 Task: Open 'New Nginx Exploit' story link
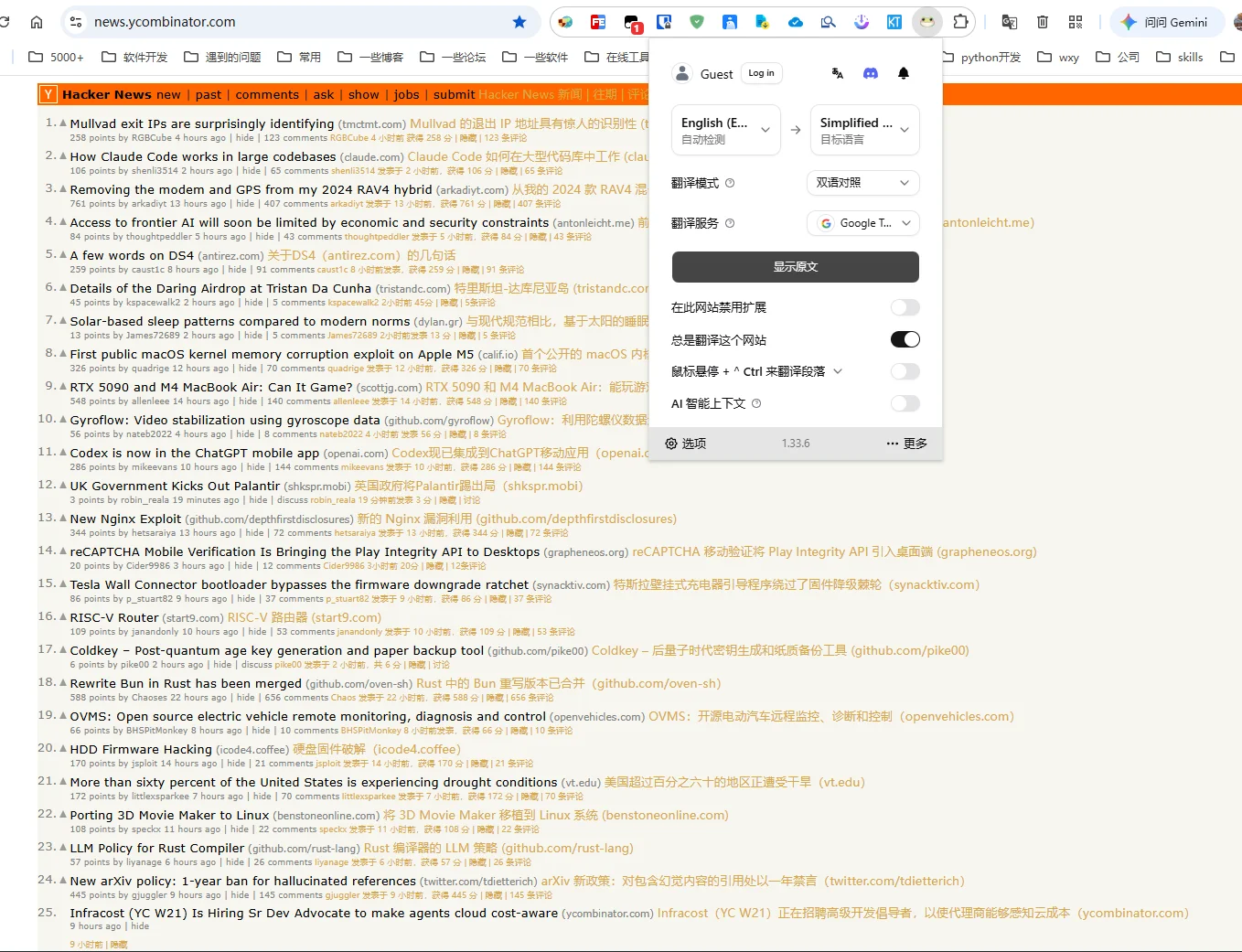[x=126, y=519]
